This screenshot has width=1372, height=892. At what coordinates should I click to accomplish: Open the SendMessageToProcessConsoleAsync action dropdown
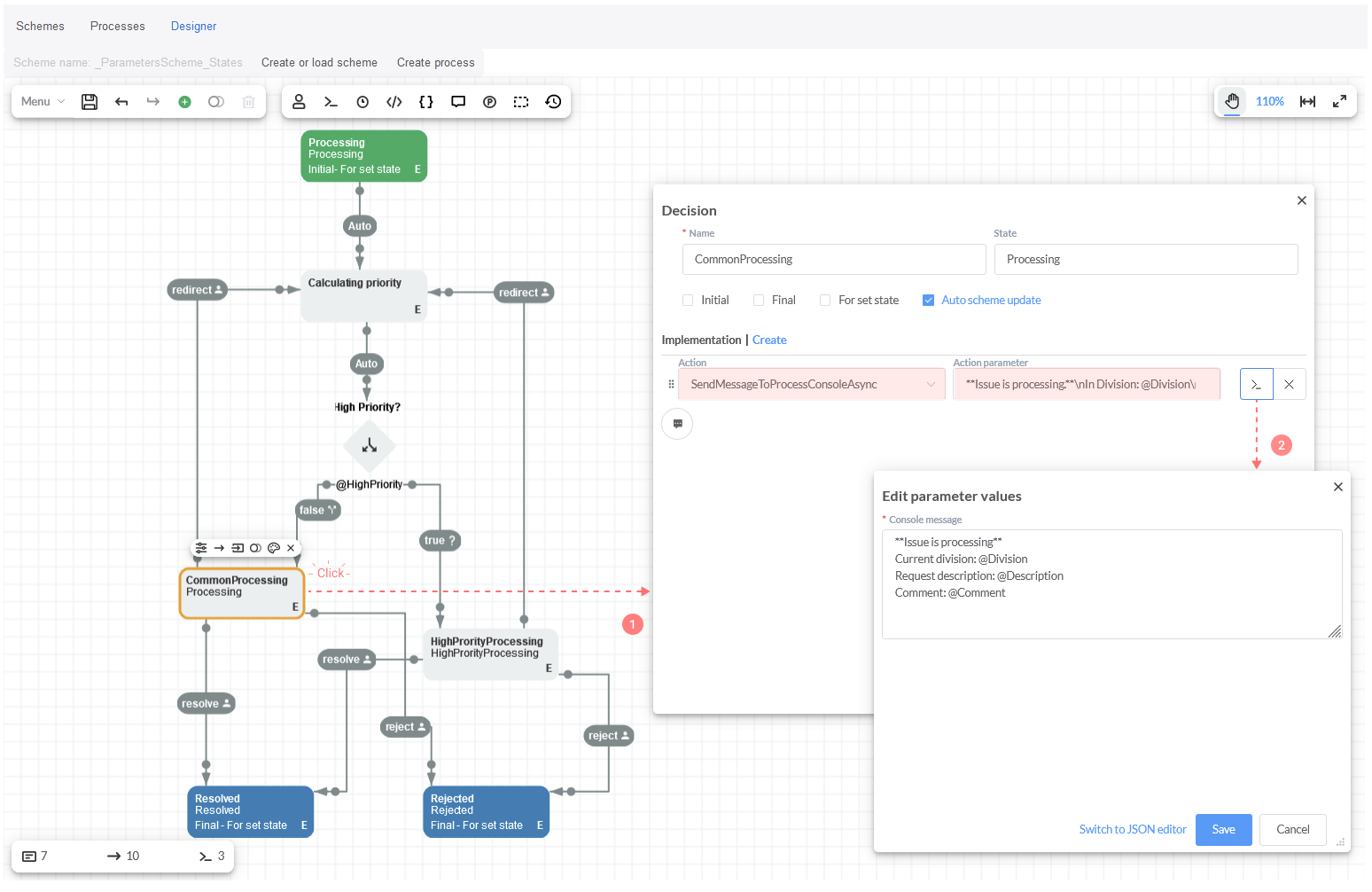click(x=812, y=385)
